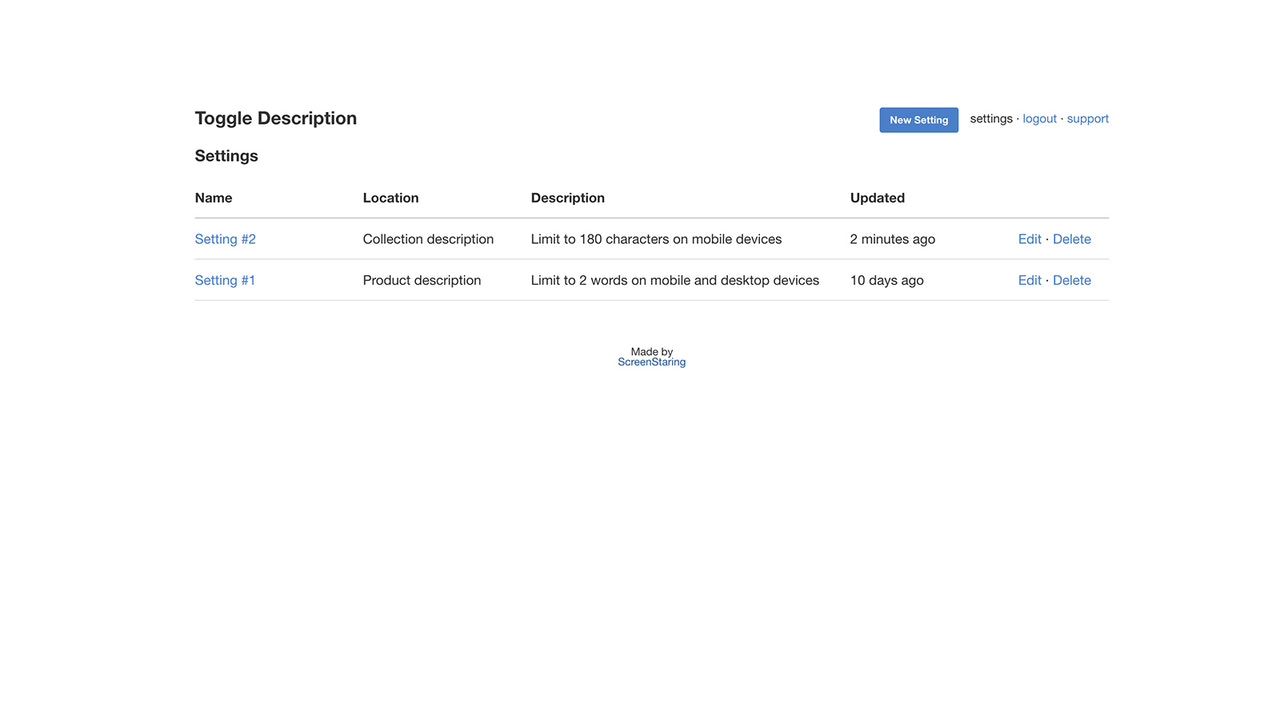Click the Settings section heading
The width and height of the screenshot is (1280, 720).
tap(226, 156)
